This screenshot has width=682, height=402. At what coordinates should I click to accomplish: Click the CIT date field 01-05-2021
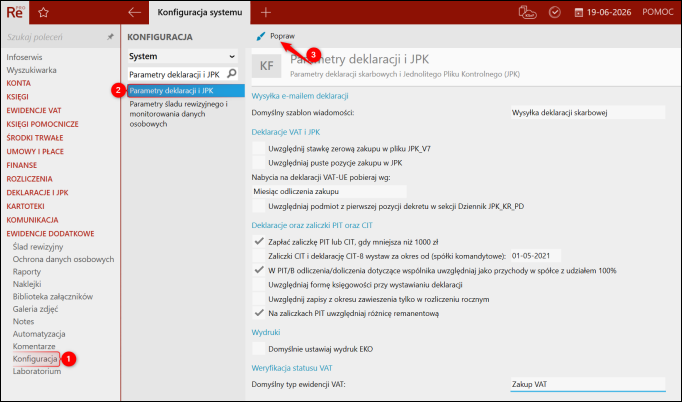535,256
